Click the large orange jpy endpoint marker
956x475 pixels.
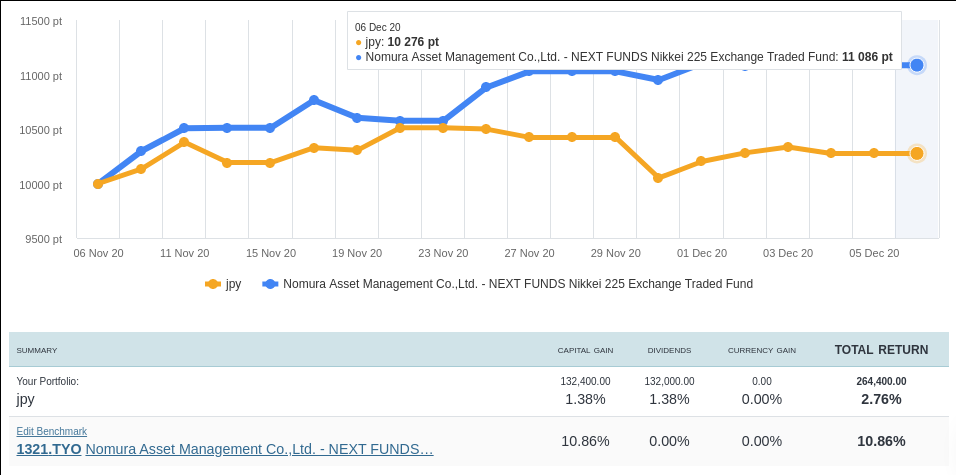coord(916,153)
